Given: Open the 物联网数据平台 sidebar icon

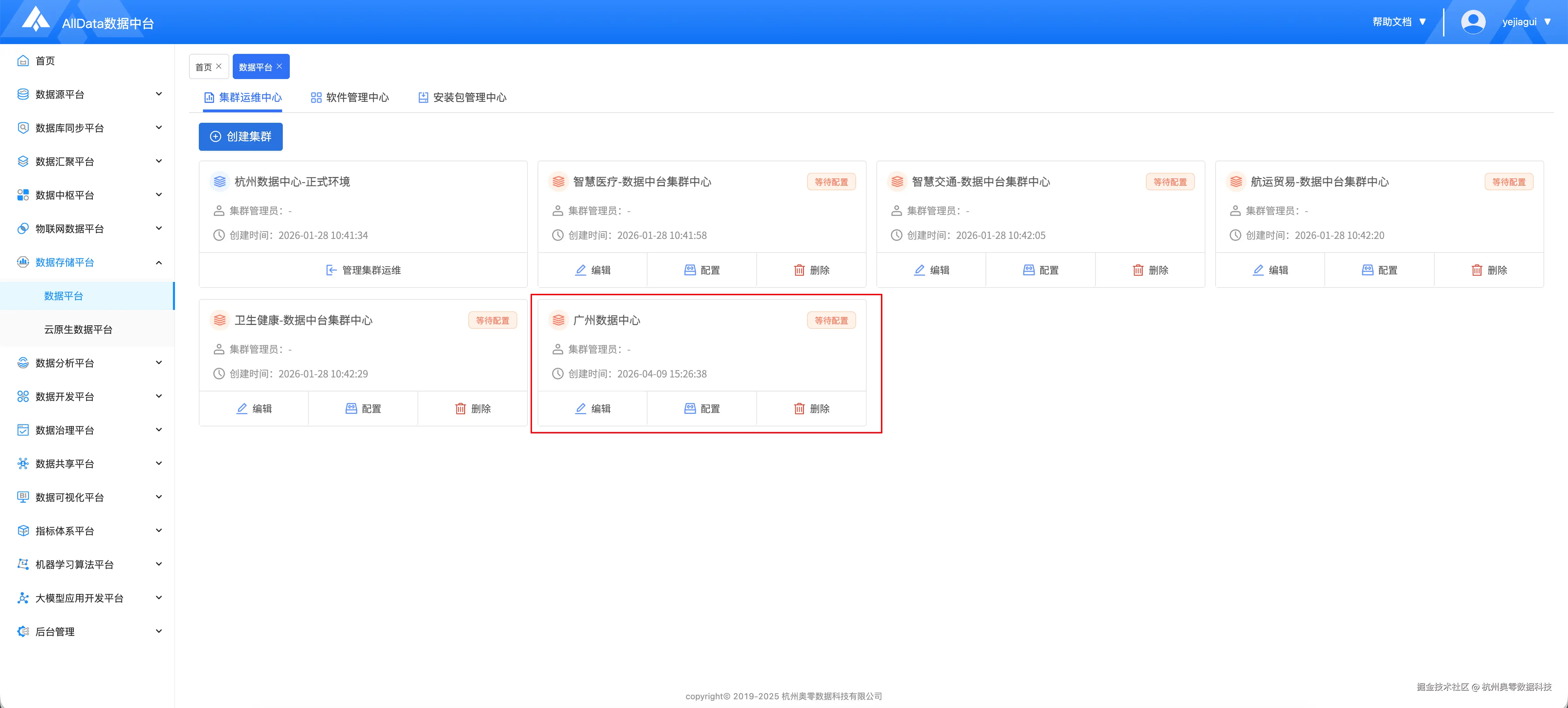Looking at the screenshot, I should (22, 228).
